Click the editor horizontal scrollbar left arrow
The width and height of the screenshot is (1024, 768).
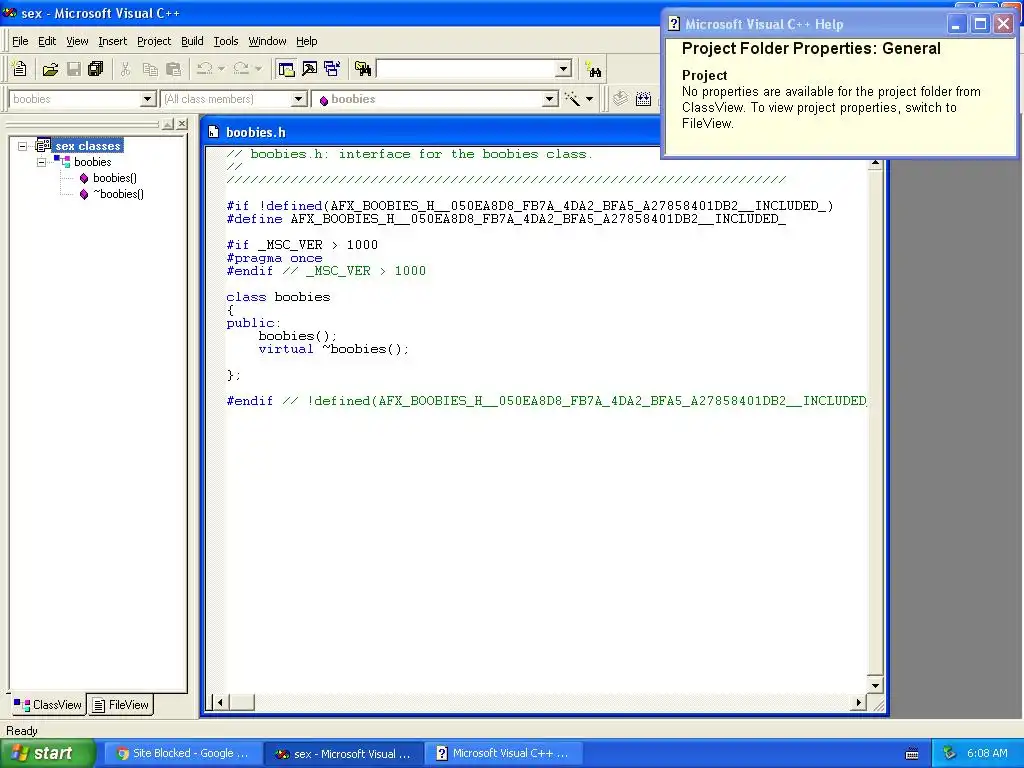(x=220, y=703)
